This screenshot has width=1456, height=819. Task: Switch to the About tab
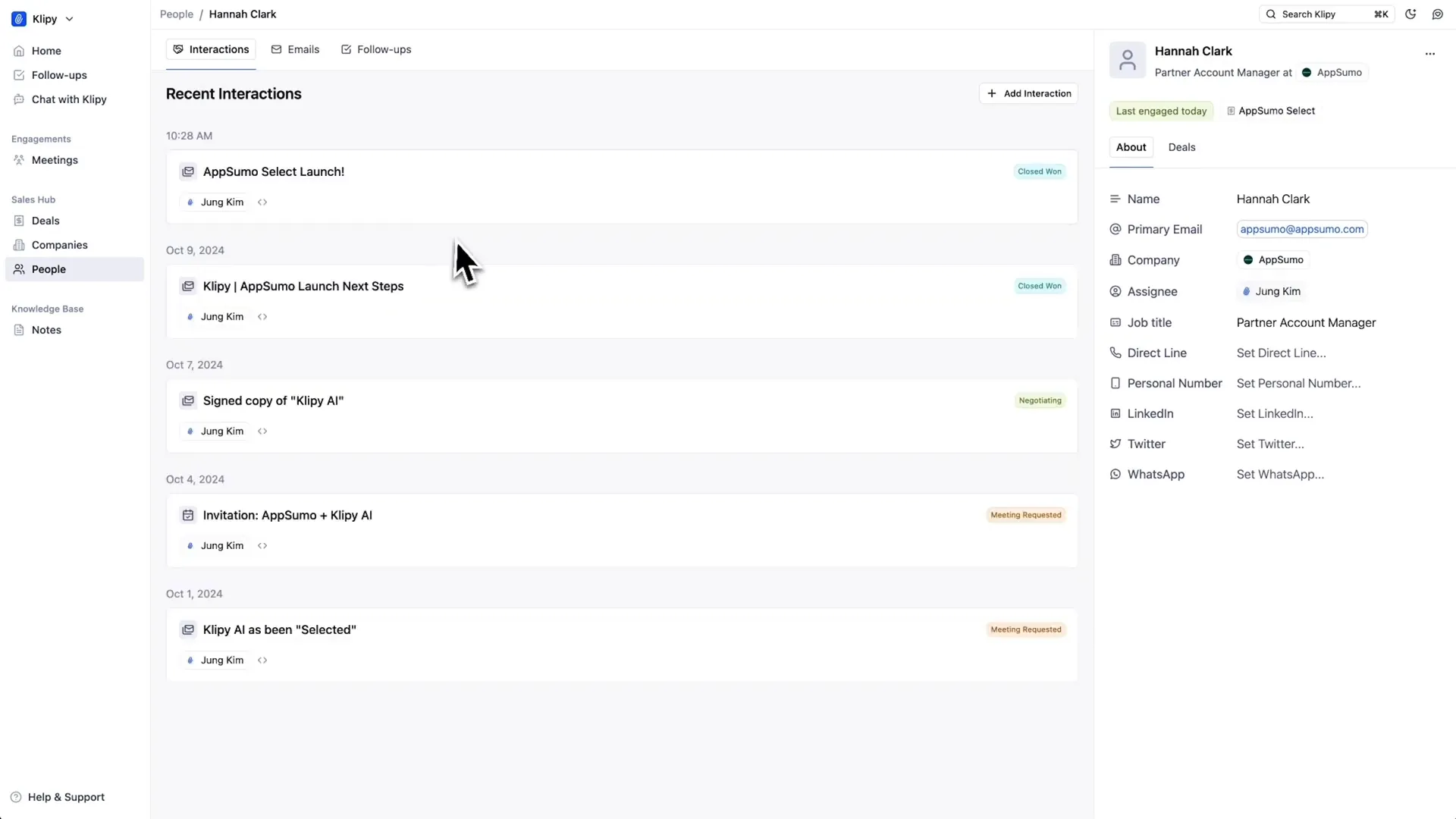1131,147
